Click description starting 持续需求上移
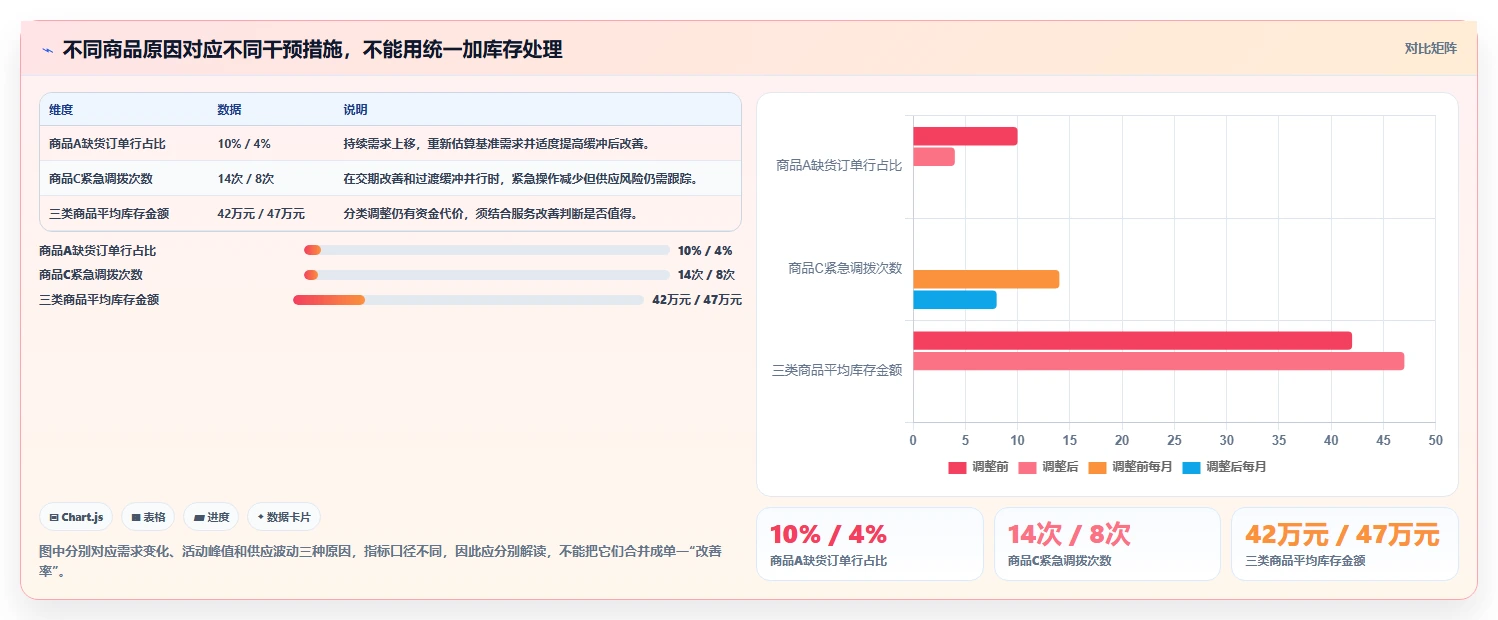This screenshot has height=620, width=1498. pos(497,144)
